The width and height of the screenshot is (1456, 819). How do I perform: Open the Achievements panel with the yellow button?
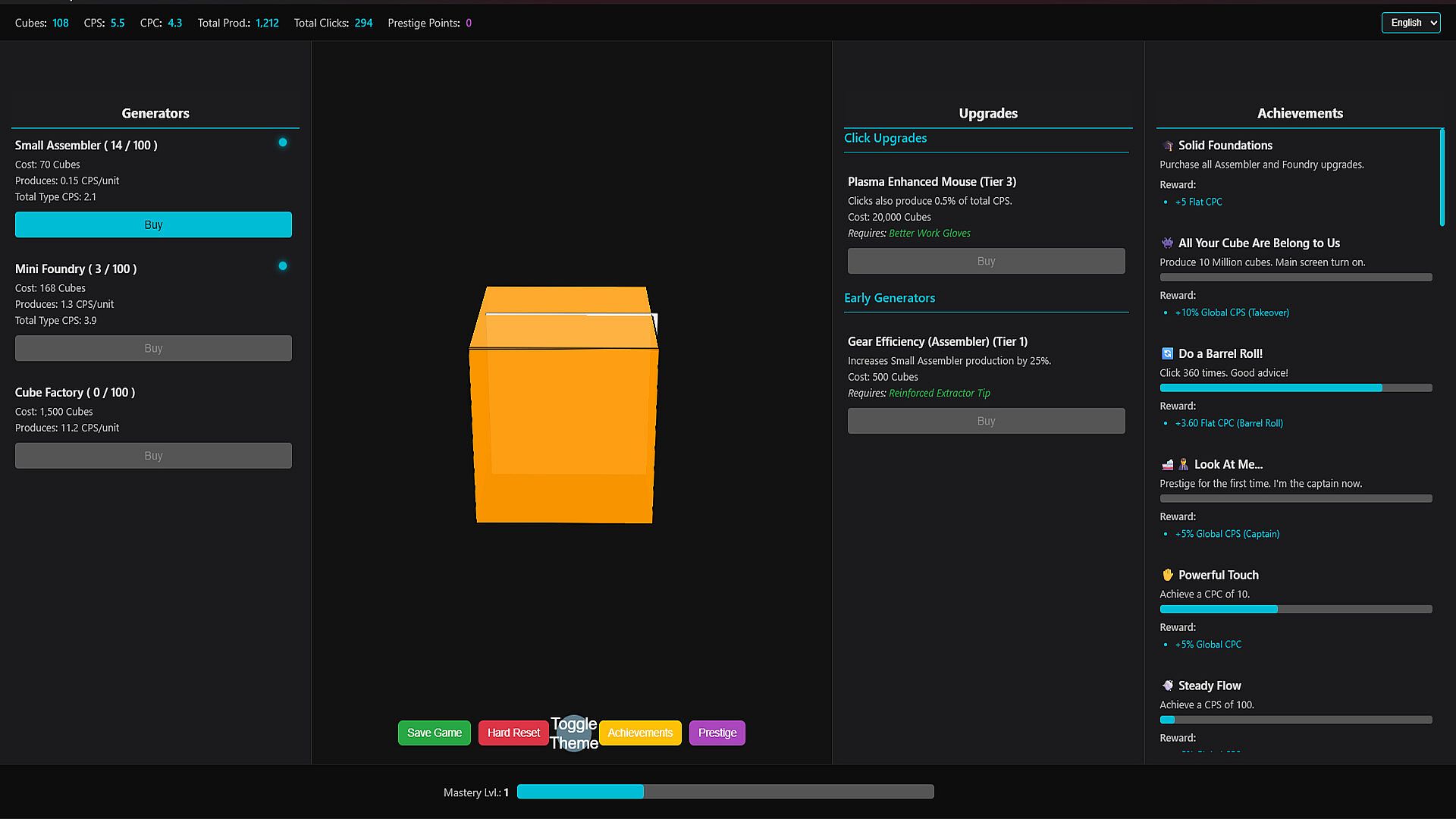640,733
